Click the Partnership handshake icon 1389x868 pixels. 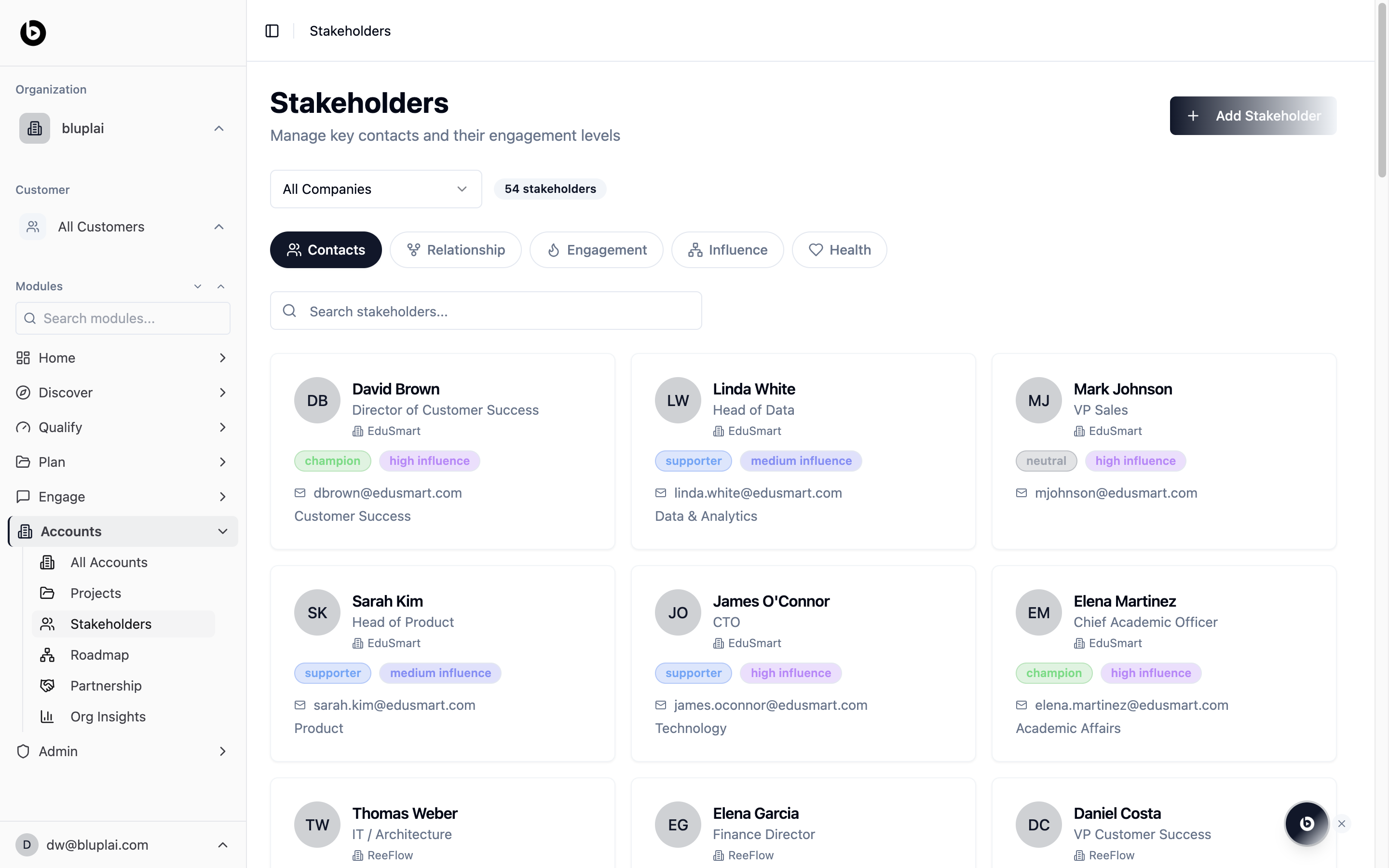point(47,685)
